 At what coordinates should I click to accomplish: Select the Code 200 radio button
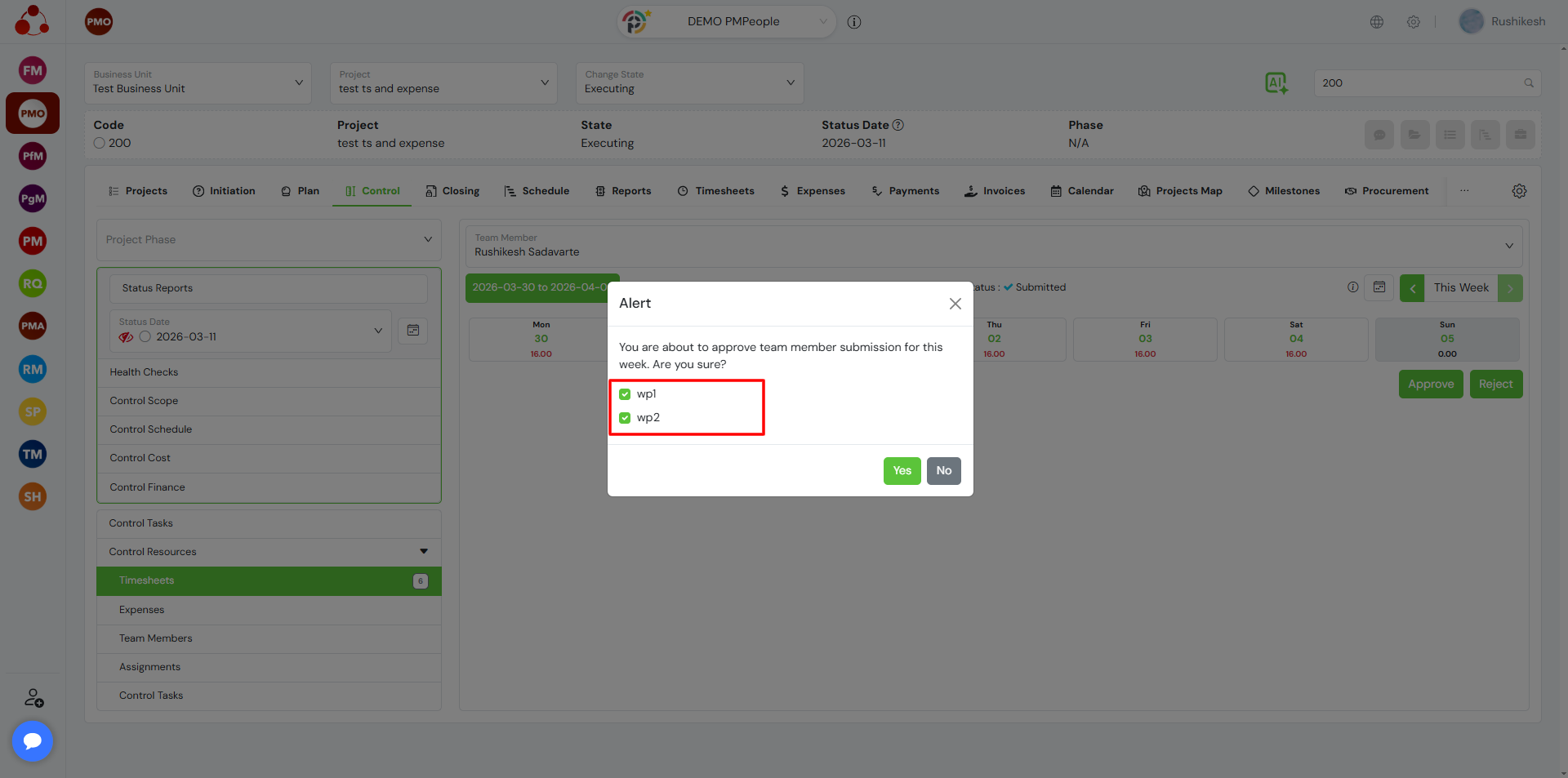100,143
